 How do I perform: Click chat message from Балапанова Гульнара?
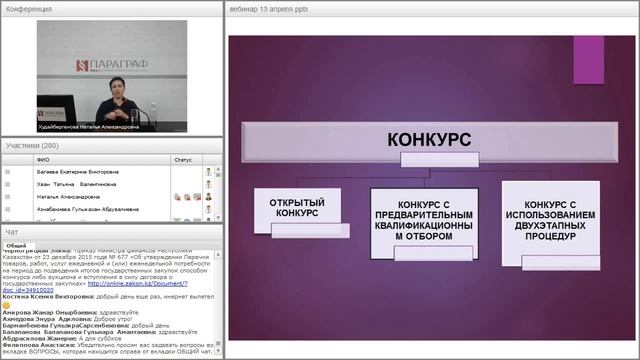[x=100, y=332]
